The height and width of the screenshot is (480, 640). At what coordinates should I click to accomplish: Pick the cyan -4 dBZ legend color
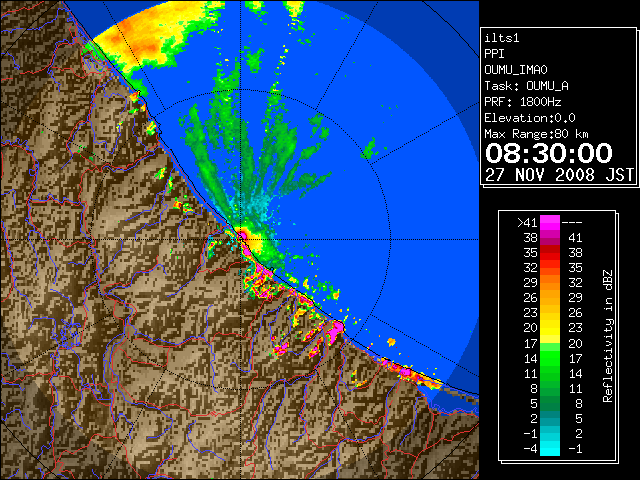(550, 449)
